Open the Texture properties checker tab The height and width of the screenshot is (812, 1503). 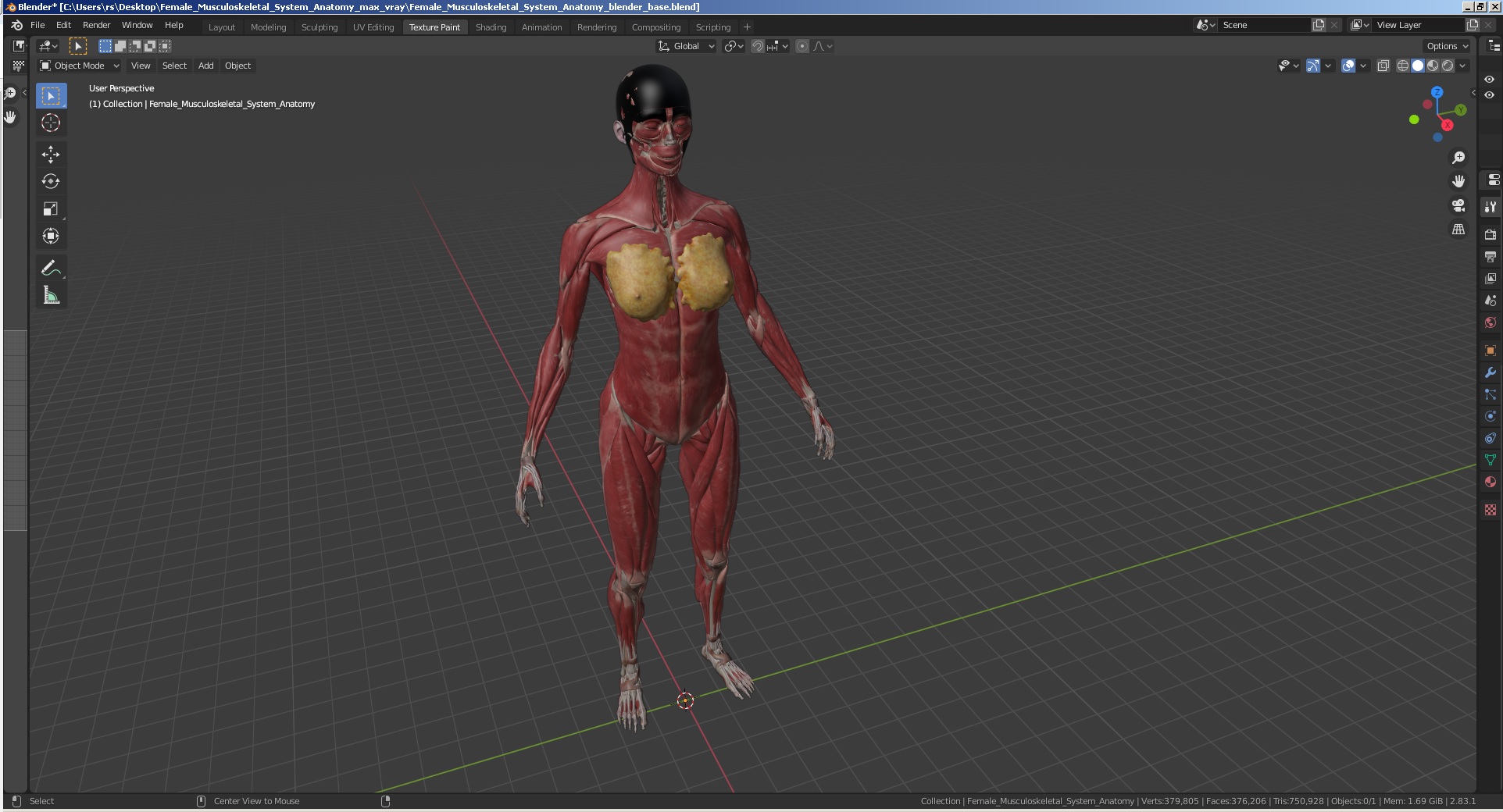pos(1491,510)
